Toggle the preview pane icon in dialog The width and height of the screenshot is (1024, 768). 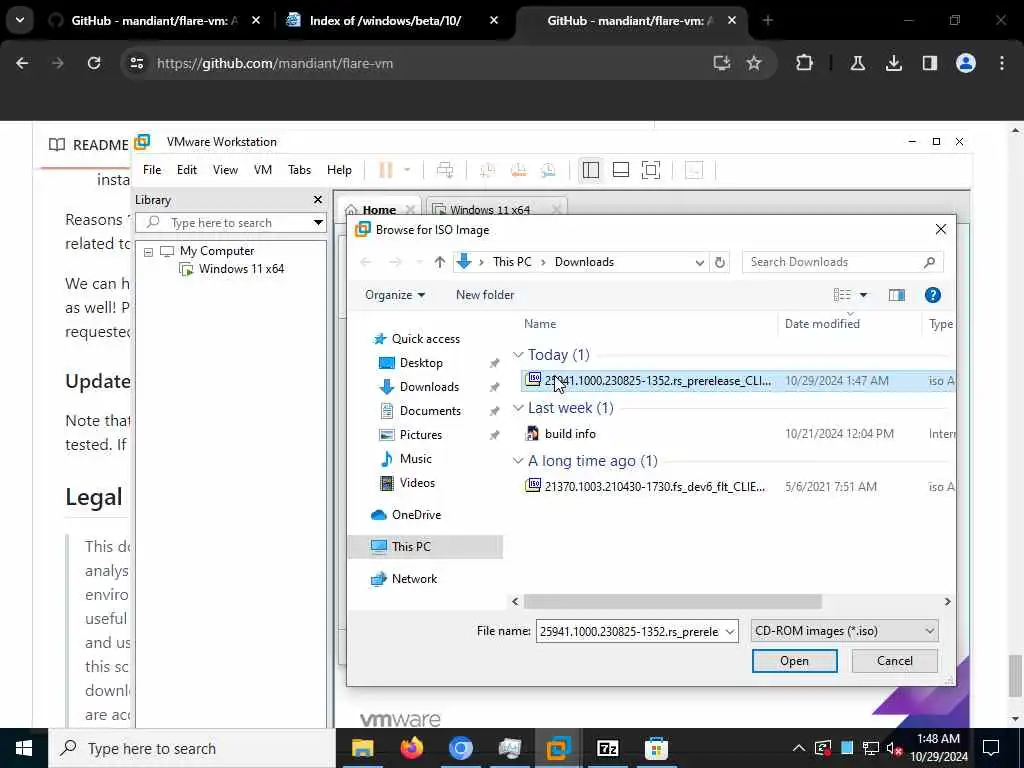(x=897, y=295)
